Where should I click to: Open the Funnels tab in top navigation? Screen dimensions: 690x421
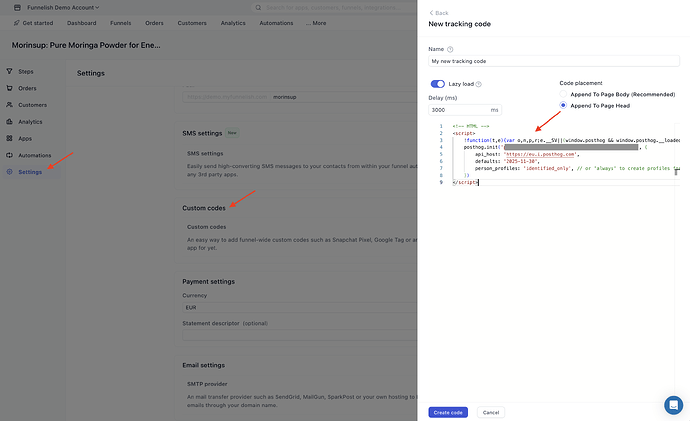pos(121,22)
